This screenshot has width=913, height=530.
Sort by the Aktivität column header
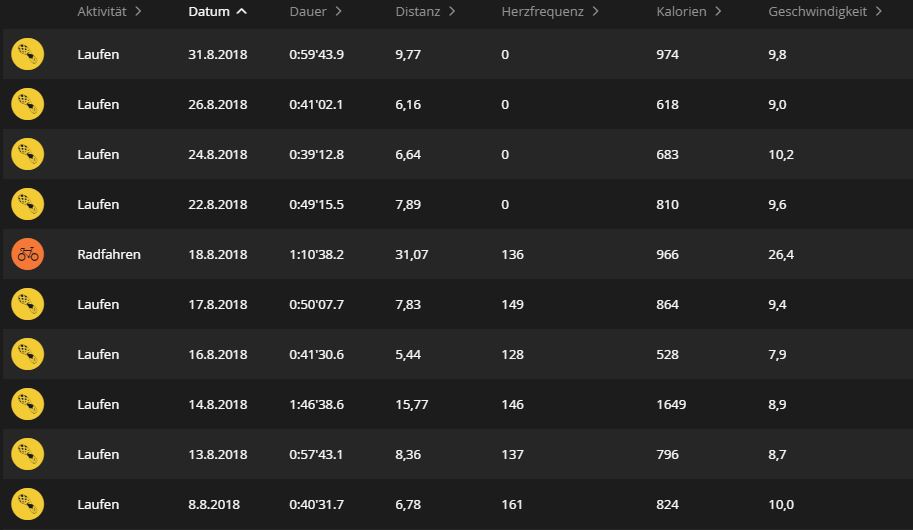coord(109,12)
